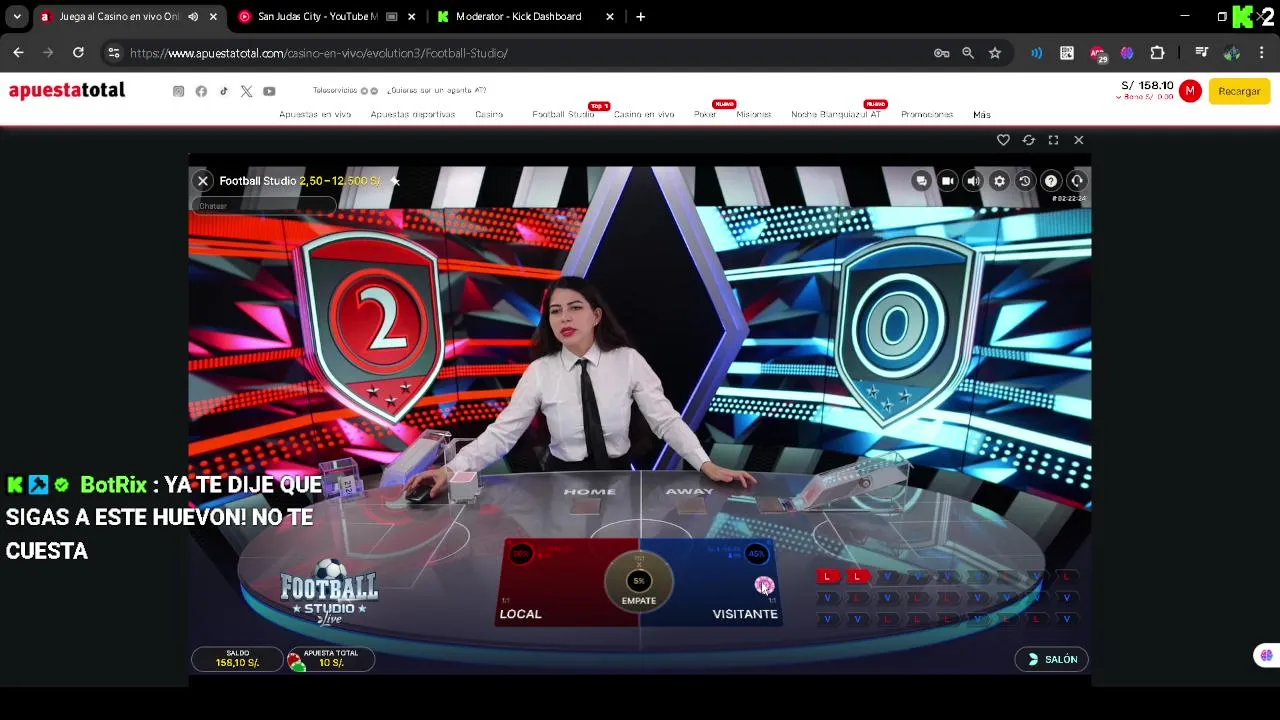Viewport: 1280px width, 720px height.
Task: Click apuestatotal logo
Action: (x=67, y=91)
